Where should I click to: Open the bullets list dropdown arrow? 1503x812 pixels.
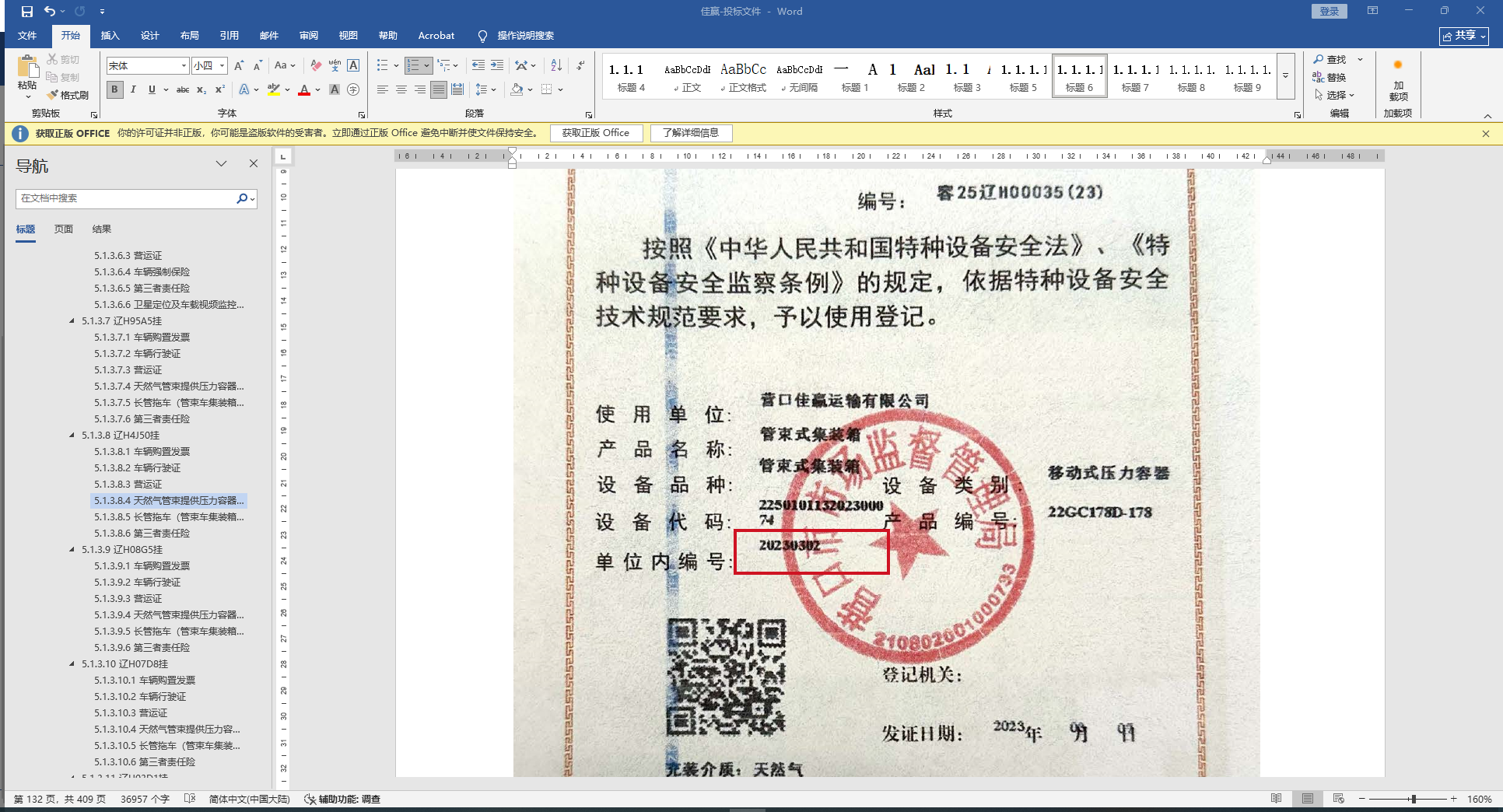coord(396,65)
